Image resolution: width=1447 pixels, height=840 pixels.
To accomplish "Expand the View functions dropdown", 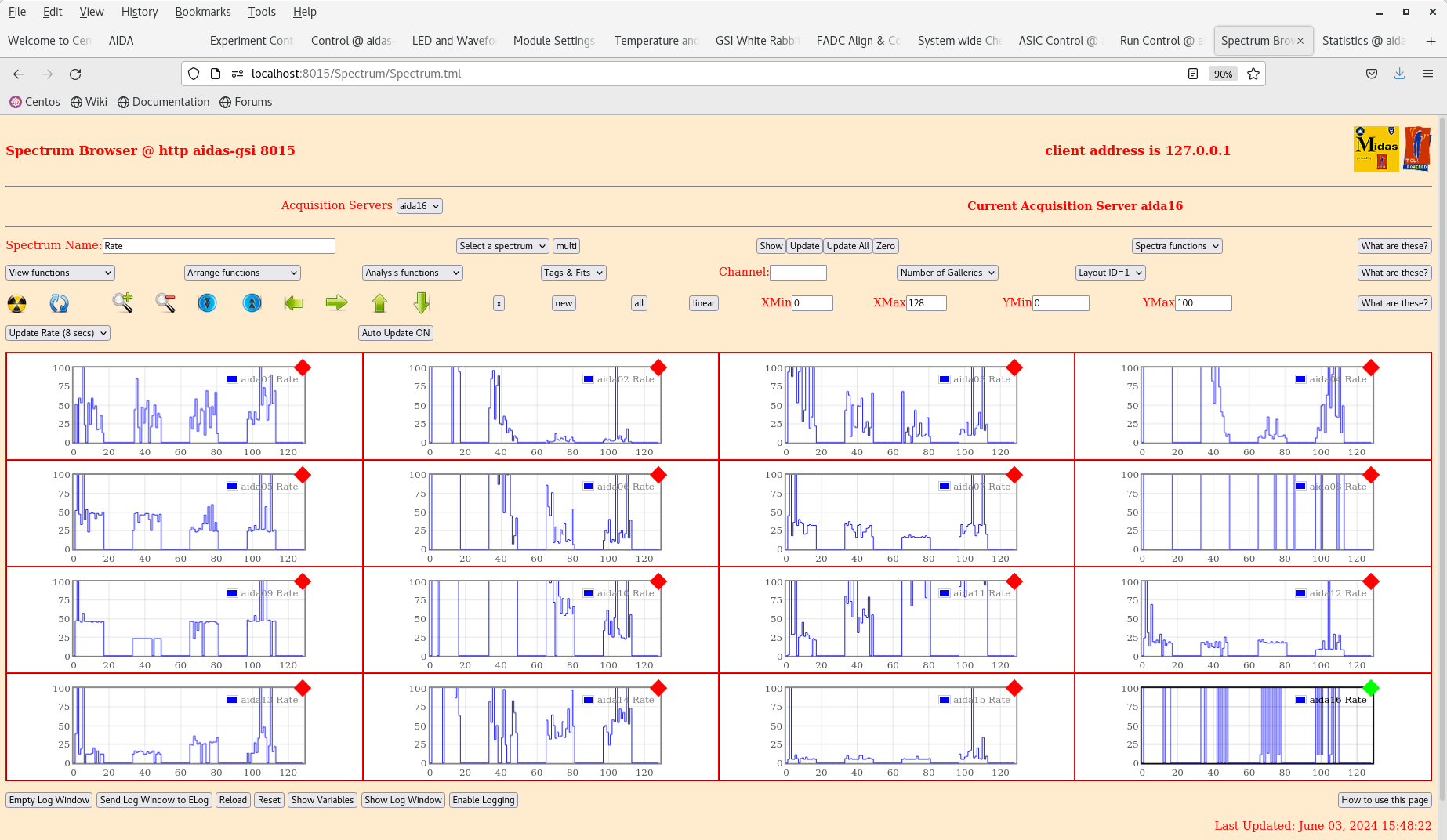I will pos(60,273).
